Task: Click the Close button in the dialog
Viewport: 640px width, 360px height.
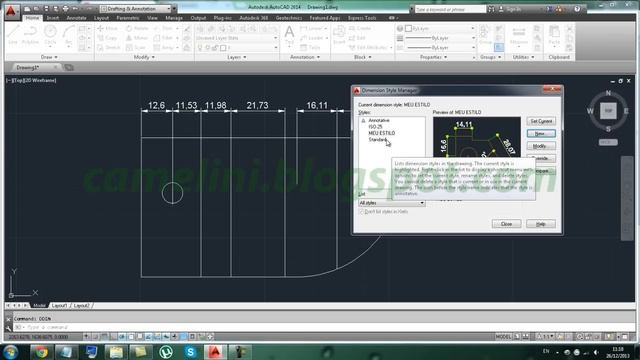Action: [506, 224]
